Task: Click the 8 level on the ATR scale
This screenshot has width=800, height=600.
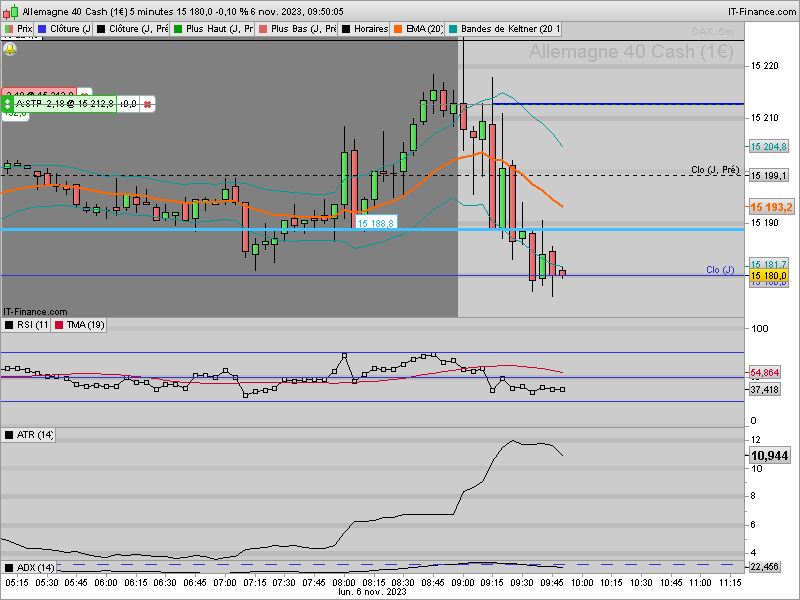Action: pyautogui.click(x=754, y=496)
